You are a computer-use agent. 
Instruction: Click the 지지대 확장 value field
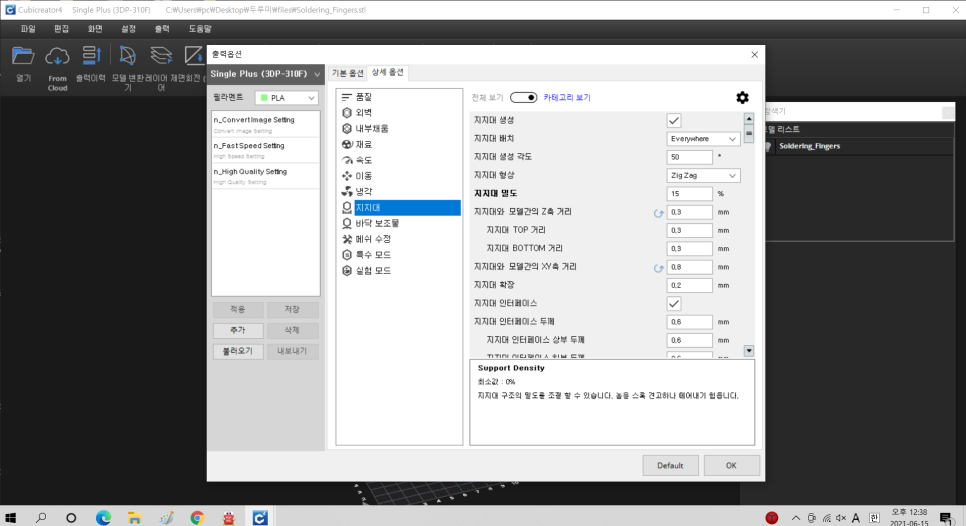pos(689,286)
